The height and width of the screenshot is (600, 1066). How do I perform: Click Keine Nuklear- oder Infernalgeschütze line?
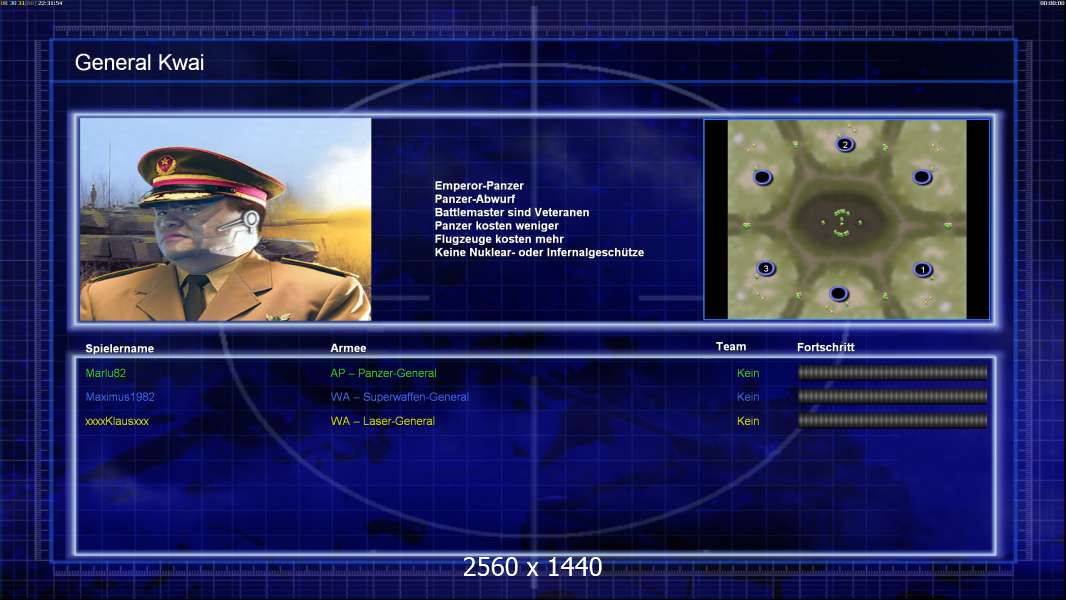pos(539,252)
